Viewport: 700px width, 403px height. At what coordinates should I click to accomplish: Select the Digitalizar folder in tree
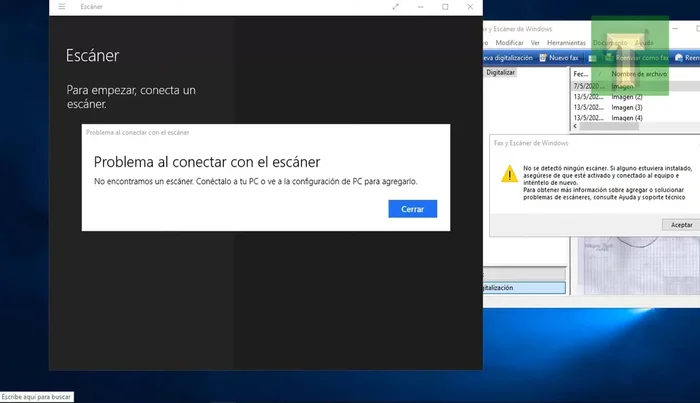click(500, 72)
